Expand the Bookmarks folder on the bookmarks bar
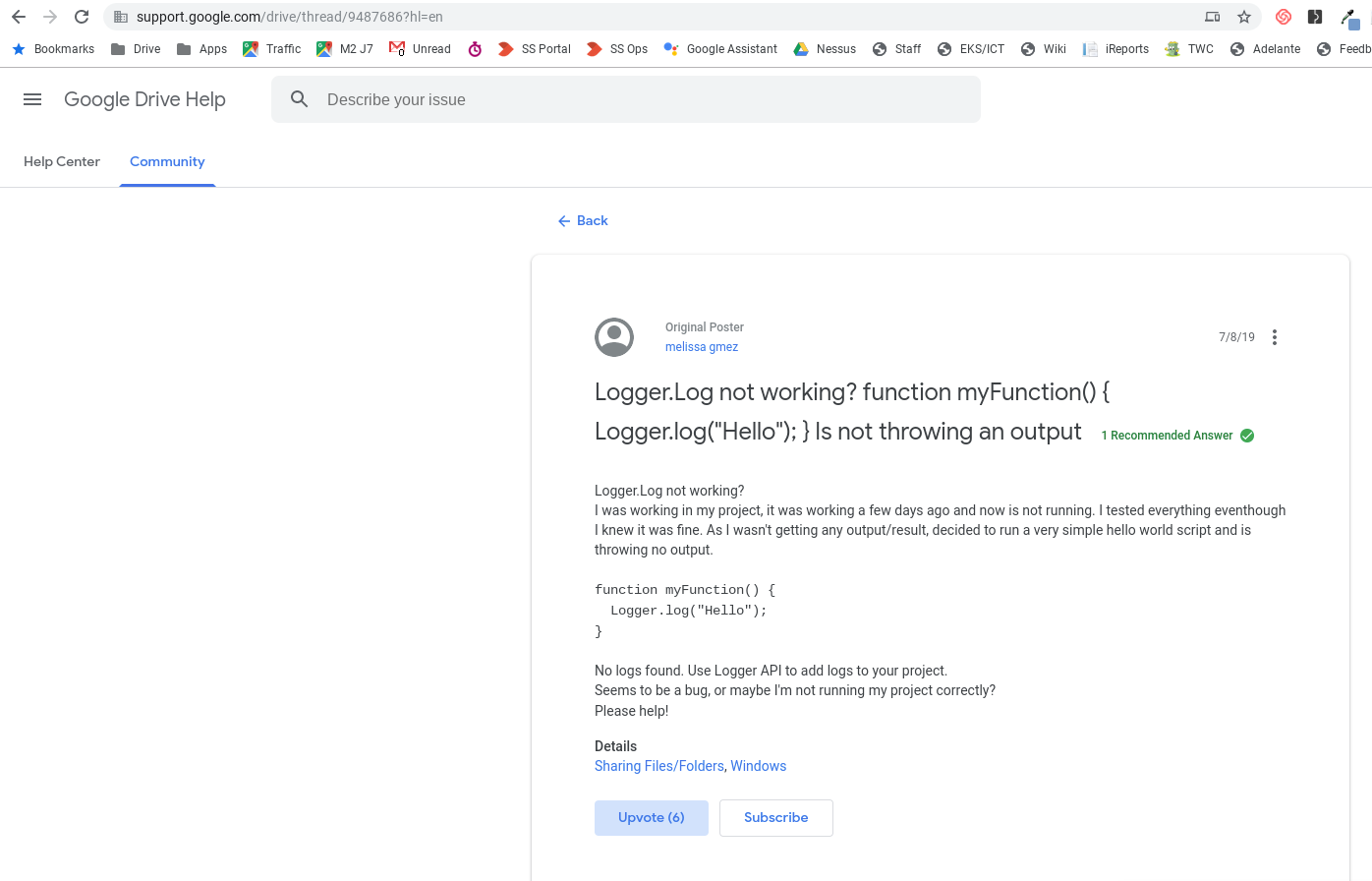This screenshot has height=881, width=1372. pyautogui.click(x=53, y=48)
